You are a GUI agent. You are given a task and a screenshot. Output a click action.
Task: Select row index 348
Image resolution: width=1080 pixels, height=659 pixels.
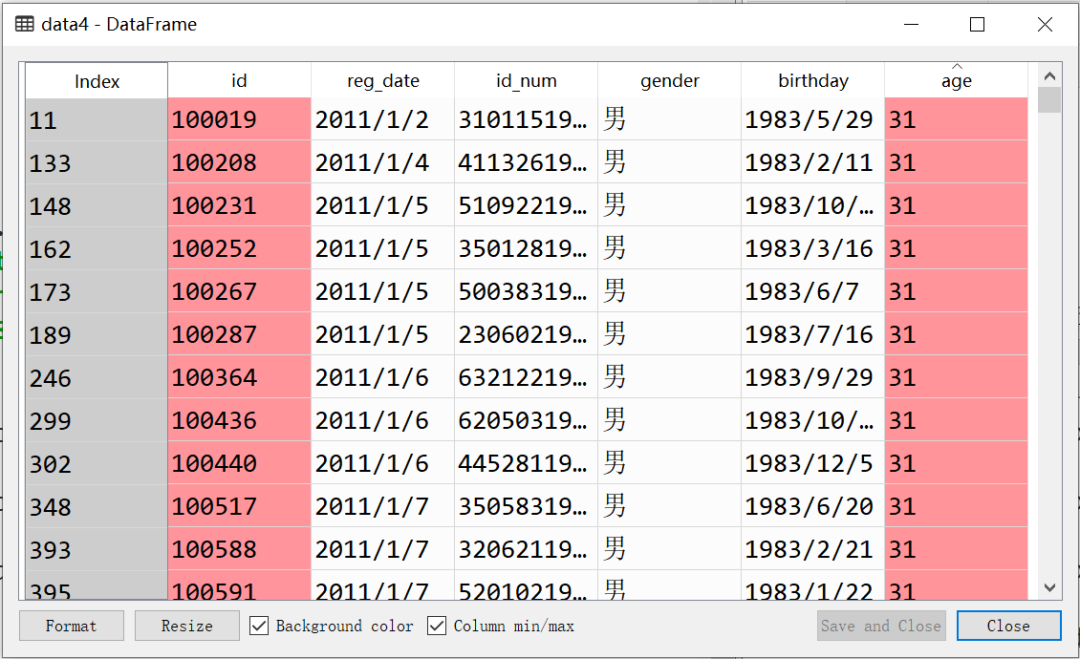point(96,506)
